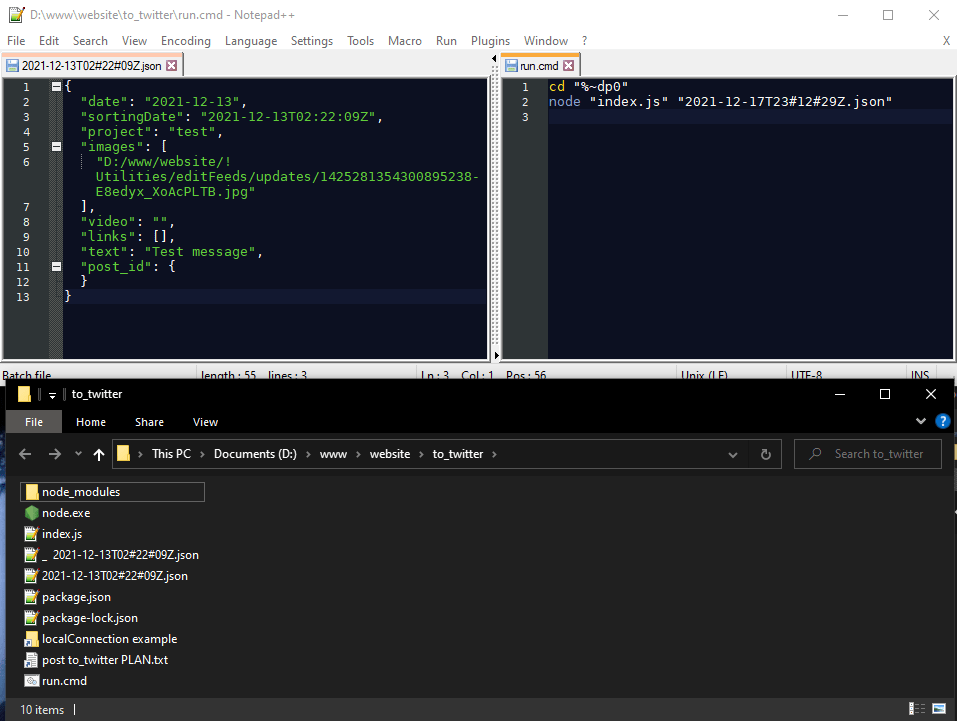Viewport: 957px width, 721px height.
Task: Click the Quick Access Toolbar dropdown arrow
Action: [53, 395]
